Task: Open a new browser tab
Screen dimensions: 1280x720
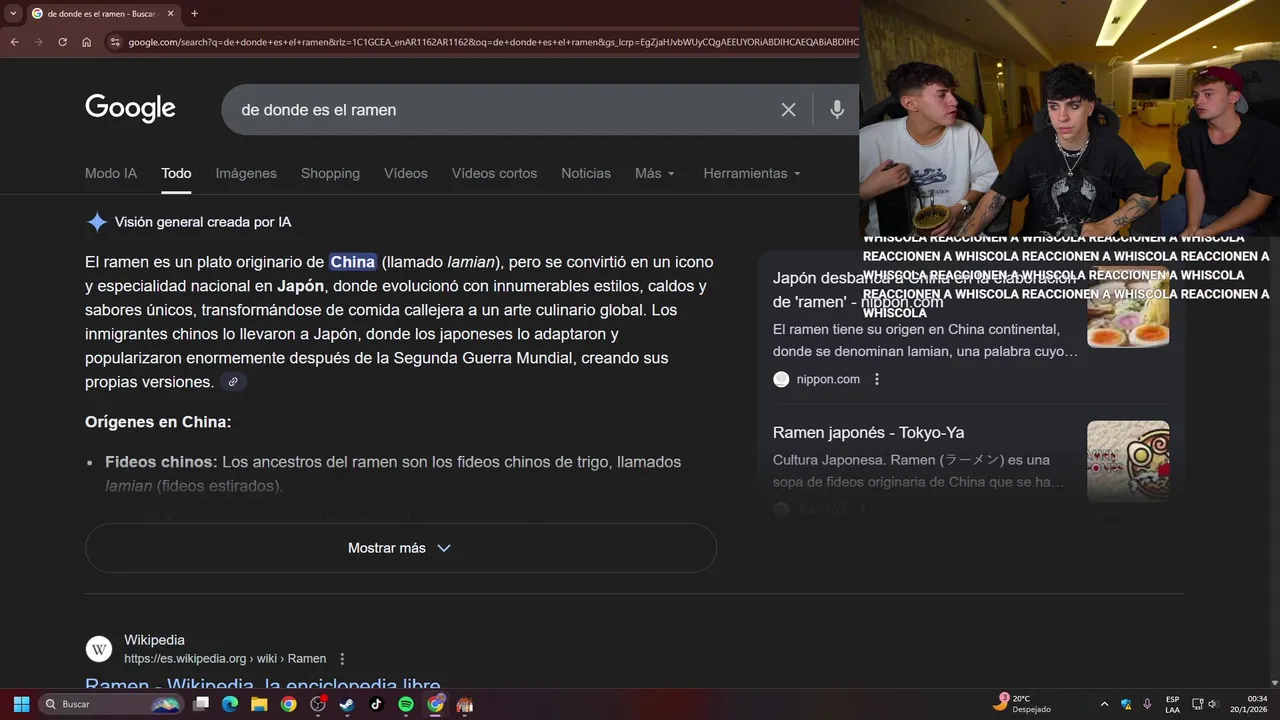Action: pyautogui.click(x=194, y=13)
